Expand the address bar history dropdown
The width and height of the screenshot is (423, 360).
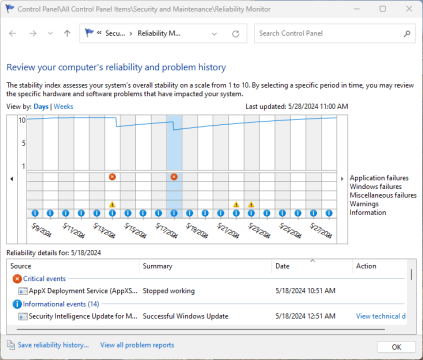(x=214, y=34)
